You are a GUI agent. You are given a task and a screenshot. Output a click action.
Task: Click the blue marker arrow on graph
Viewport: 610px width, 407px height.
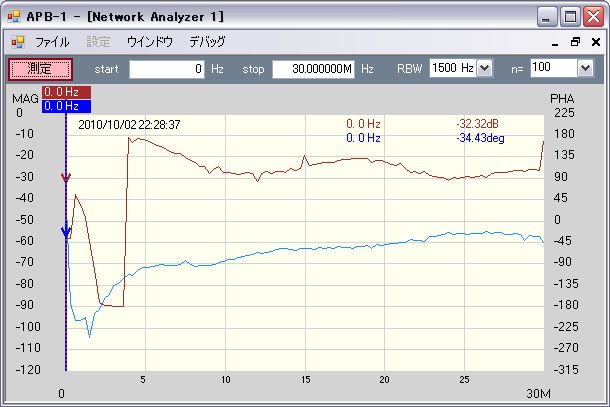coord(66,232)
